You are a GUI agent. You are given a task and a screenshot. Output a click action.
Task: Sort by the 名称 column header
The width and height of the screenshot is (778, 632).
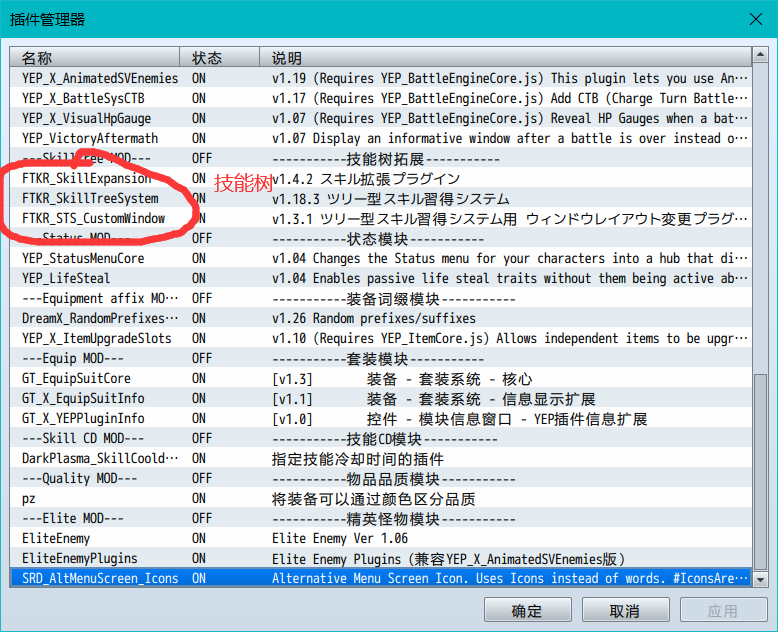click(x=94, y=58)
